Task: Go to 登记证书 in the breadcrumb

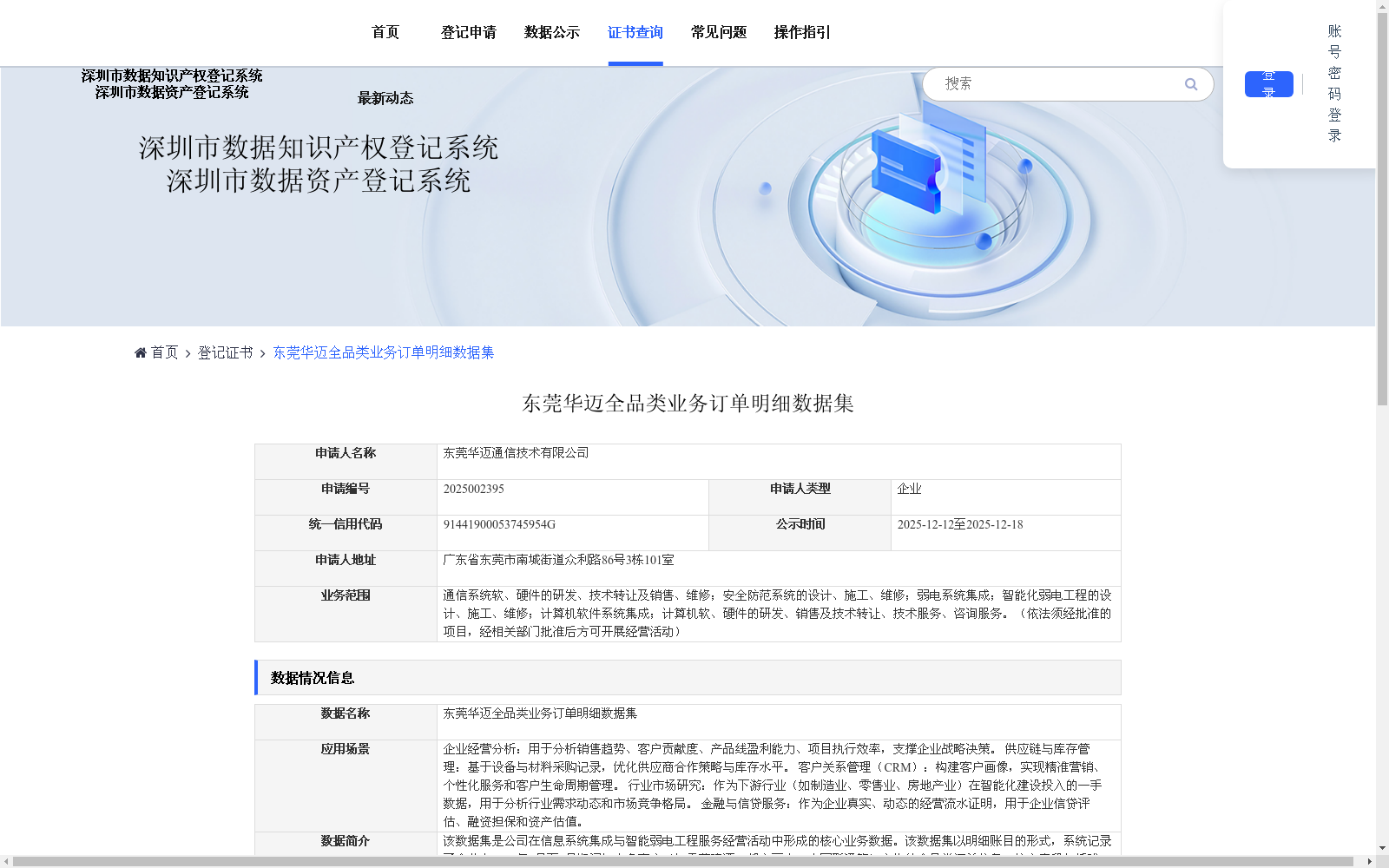Action: coord(226,352)
